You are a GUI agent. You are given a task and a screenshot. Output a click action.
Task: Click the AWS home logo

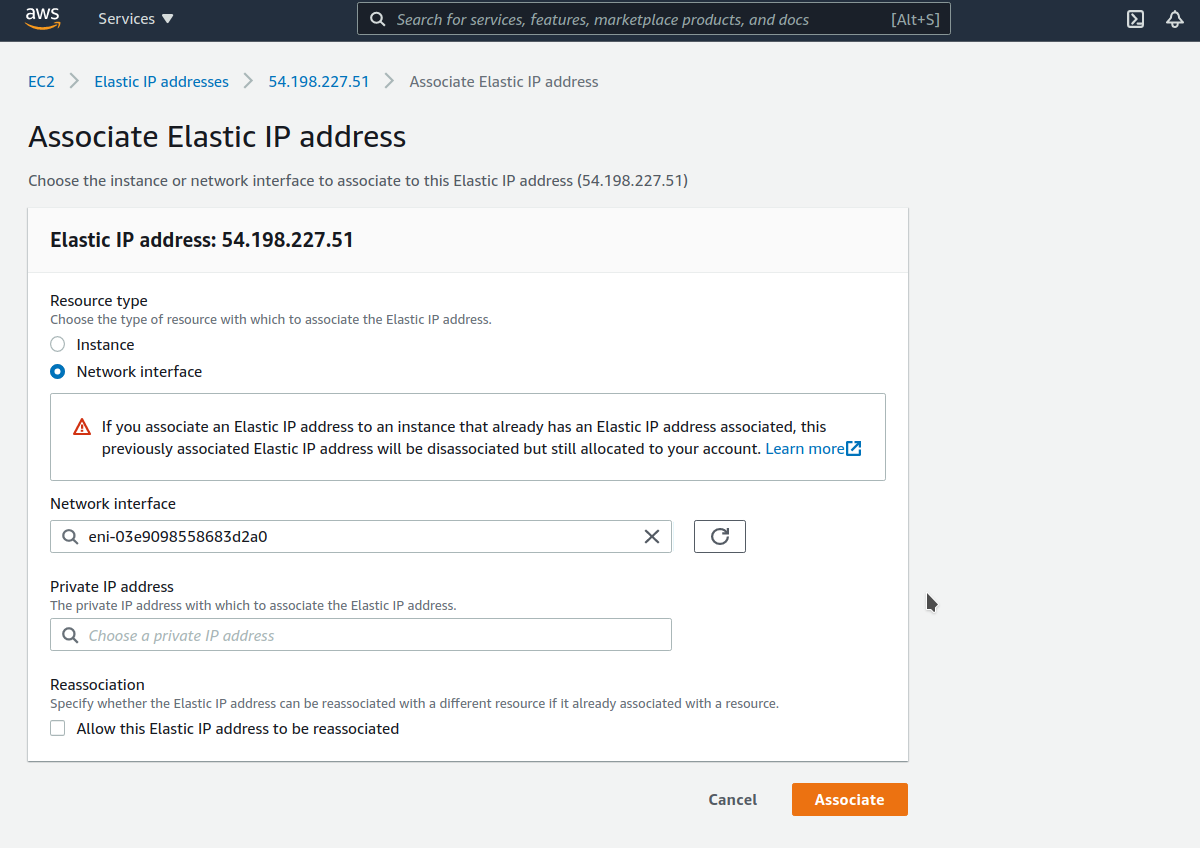click(41, 18)
